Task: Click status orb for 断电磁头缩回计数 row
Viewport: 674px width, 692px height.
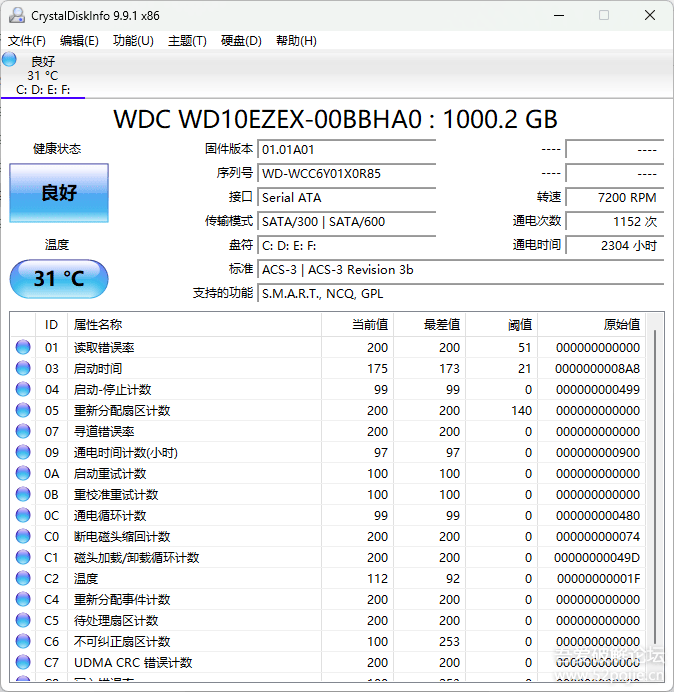Action: [23, 536]
